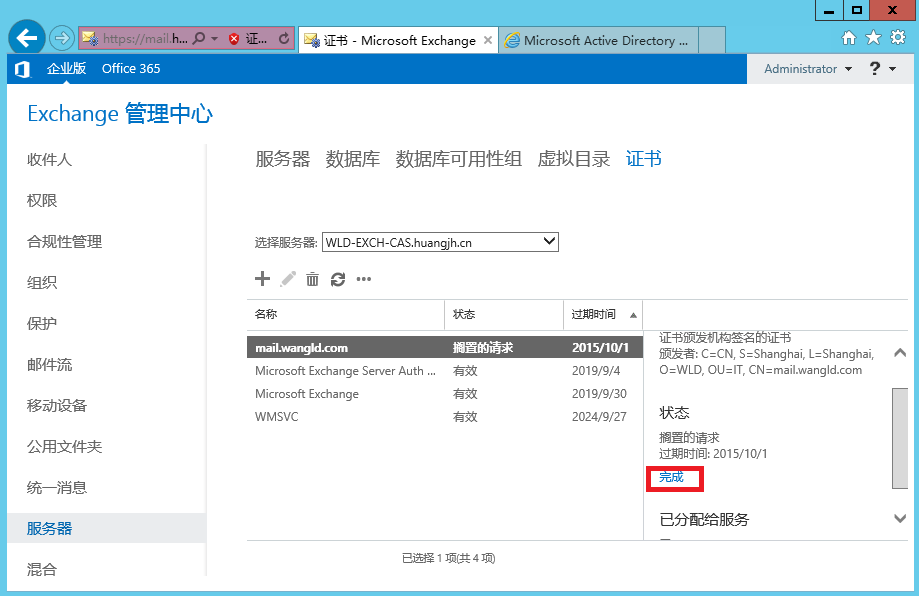Click the browser forward arrow button

62,39
